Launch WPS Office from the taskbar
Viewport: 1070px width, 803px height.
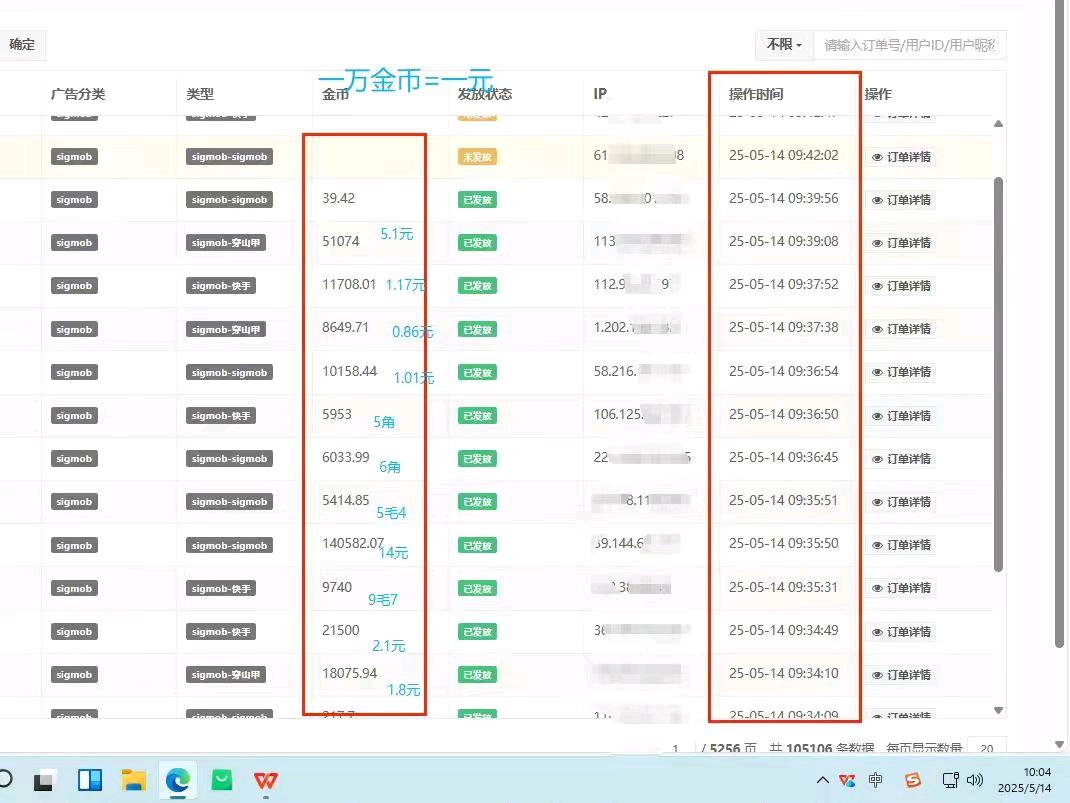click(x=265, y=781)
